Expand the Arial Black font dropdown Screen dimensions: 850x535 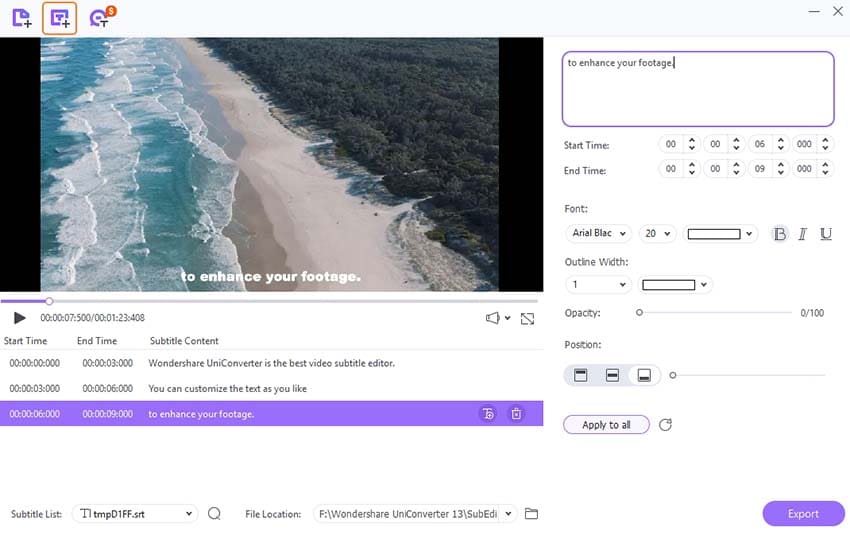coord(598,234)
